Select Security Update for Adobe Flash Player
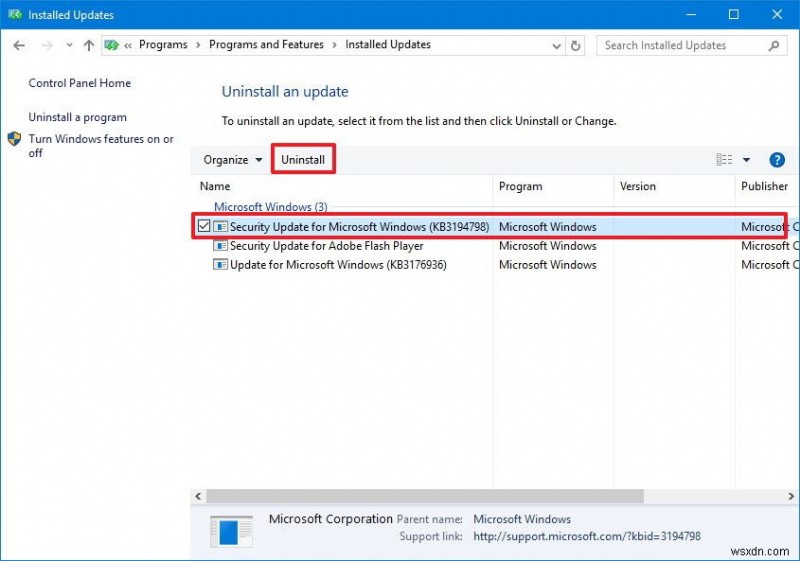 (x=327, y=246)
